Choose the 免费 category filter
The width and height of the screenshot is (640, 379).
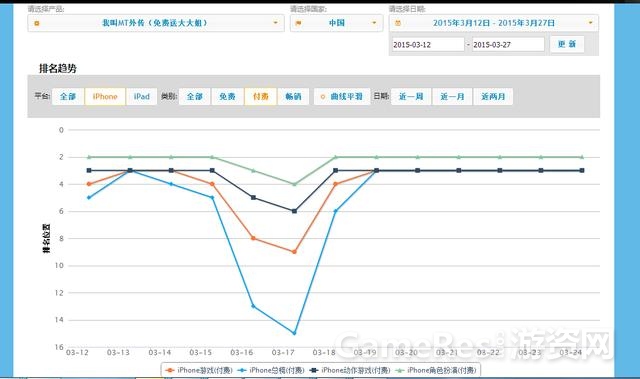(227, 97)
